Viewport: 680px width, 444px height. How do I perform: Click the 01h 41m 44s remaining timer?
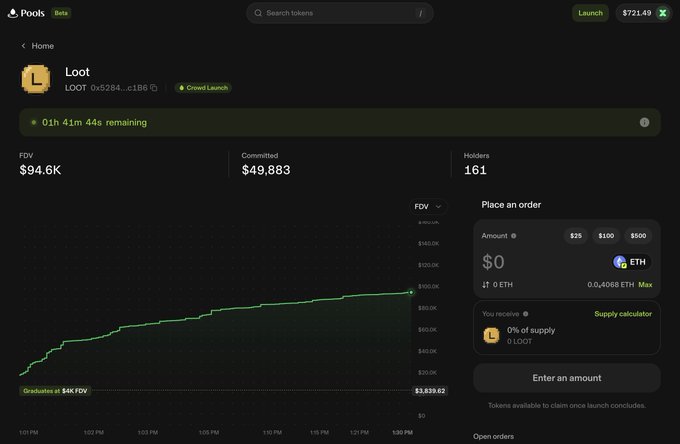click(x=94, y=123)
